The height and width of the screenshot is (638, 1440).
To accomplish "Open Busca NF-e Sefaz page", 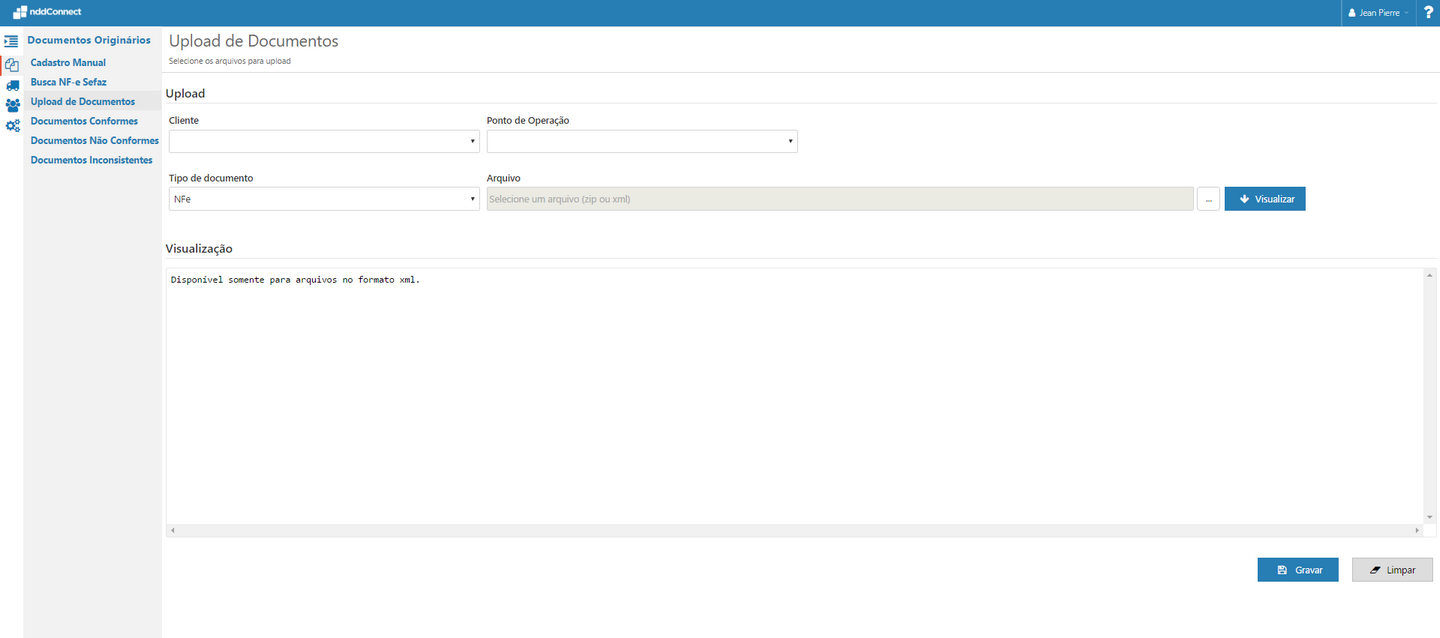I will click(68, 82).
